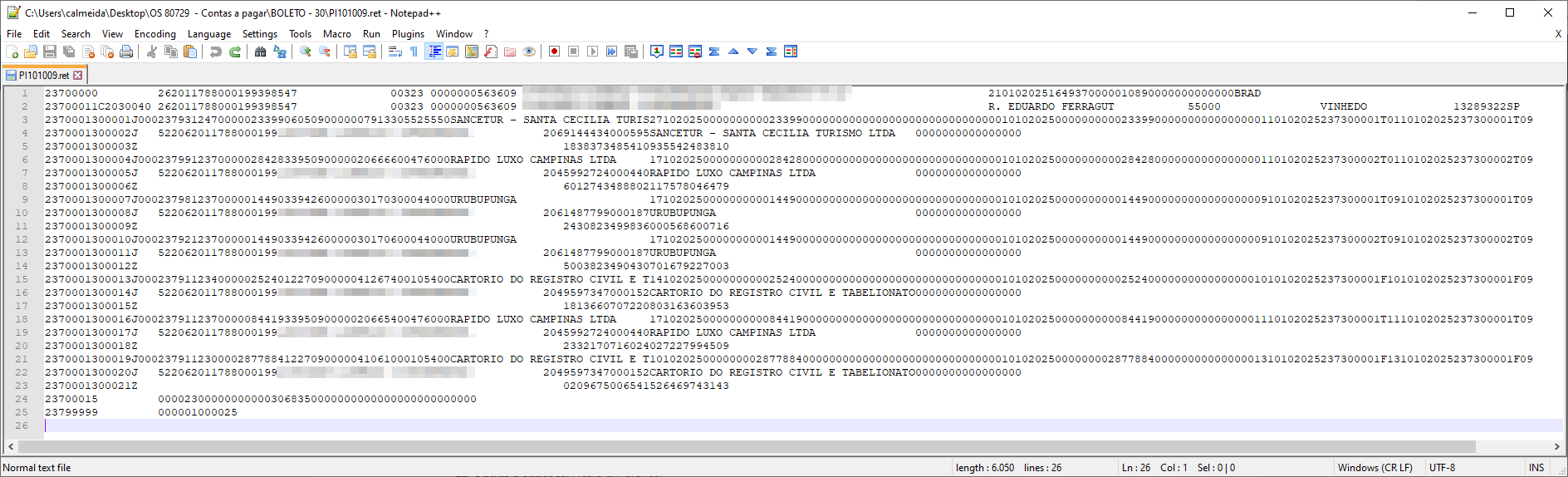The image size is (1568, 477).
Task: Click the Save All icon
Action: [x=69, y=52]
